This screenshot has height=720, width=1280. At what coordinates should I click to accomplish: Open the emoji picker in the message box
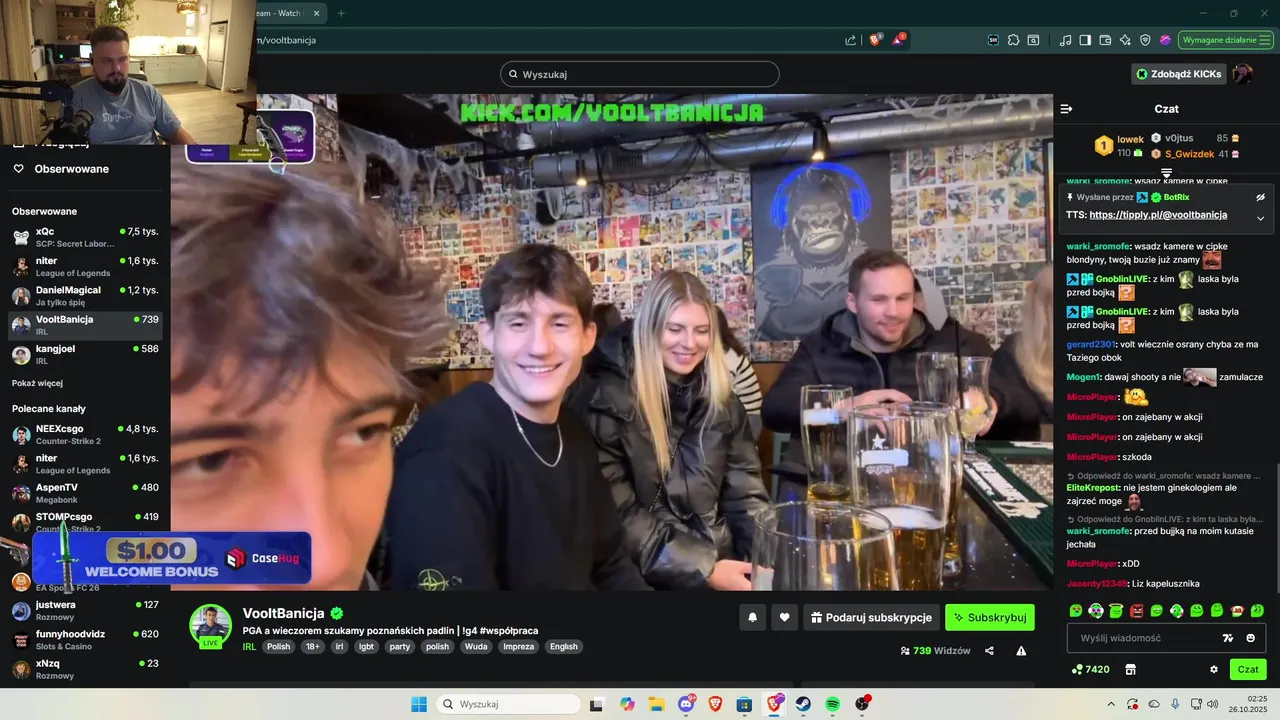coord(1251,638)
